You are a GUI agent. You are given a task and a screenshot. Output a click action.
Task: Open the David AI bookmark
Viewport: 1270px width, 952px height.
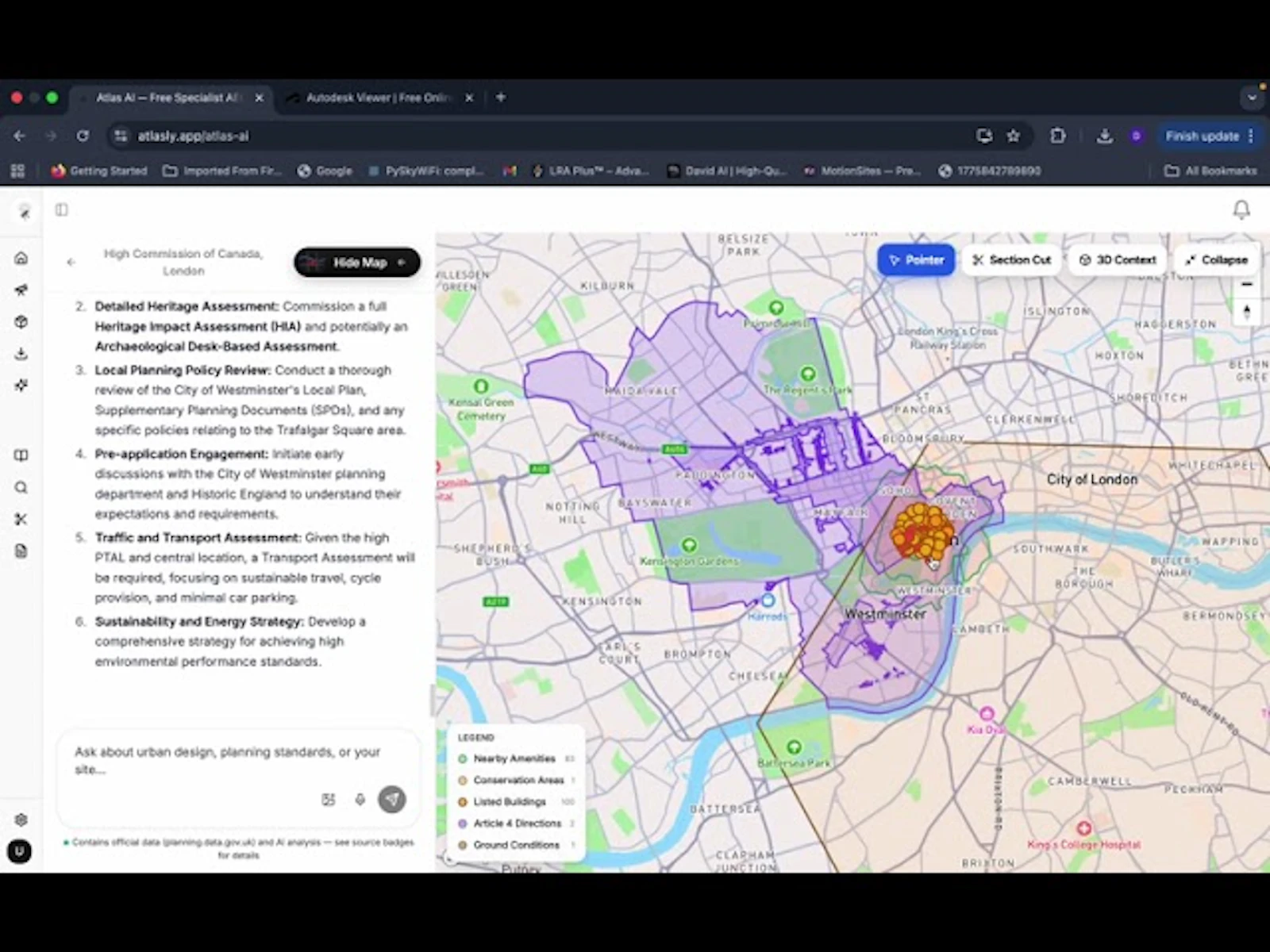point(726,171)
